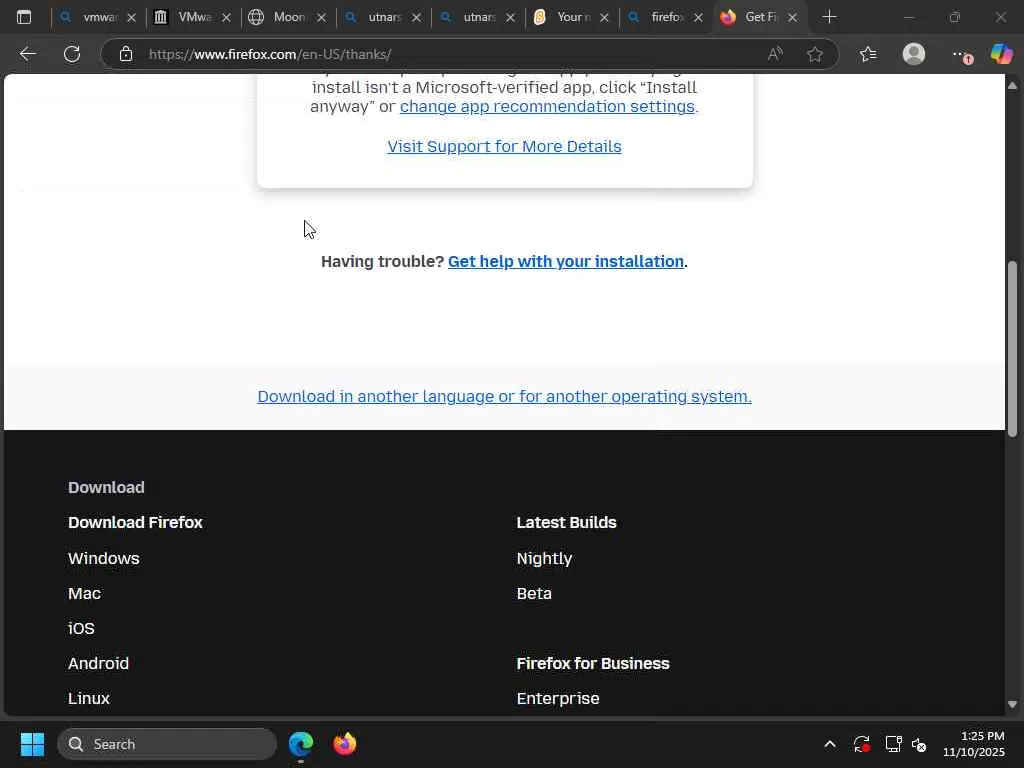Open 'Visit Support for More Details' link
Viewport: 1024px width, 768px height.
tap(504, 146)
